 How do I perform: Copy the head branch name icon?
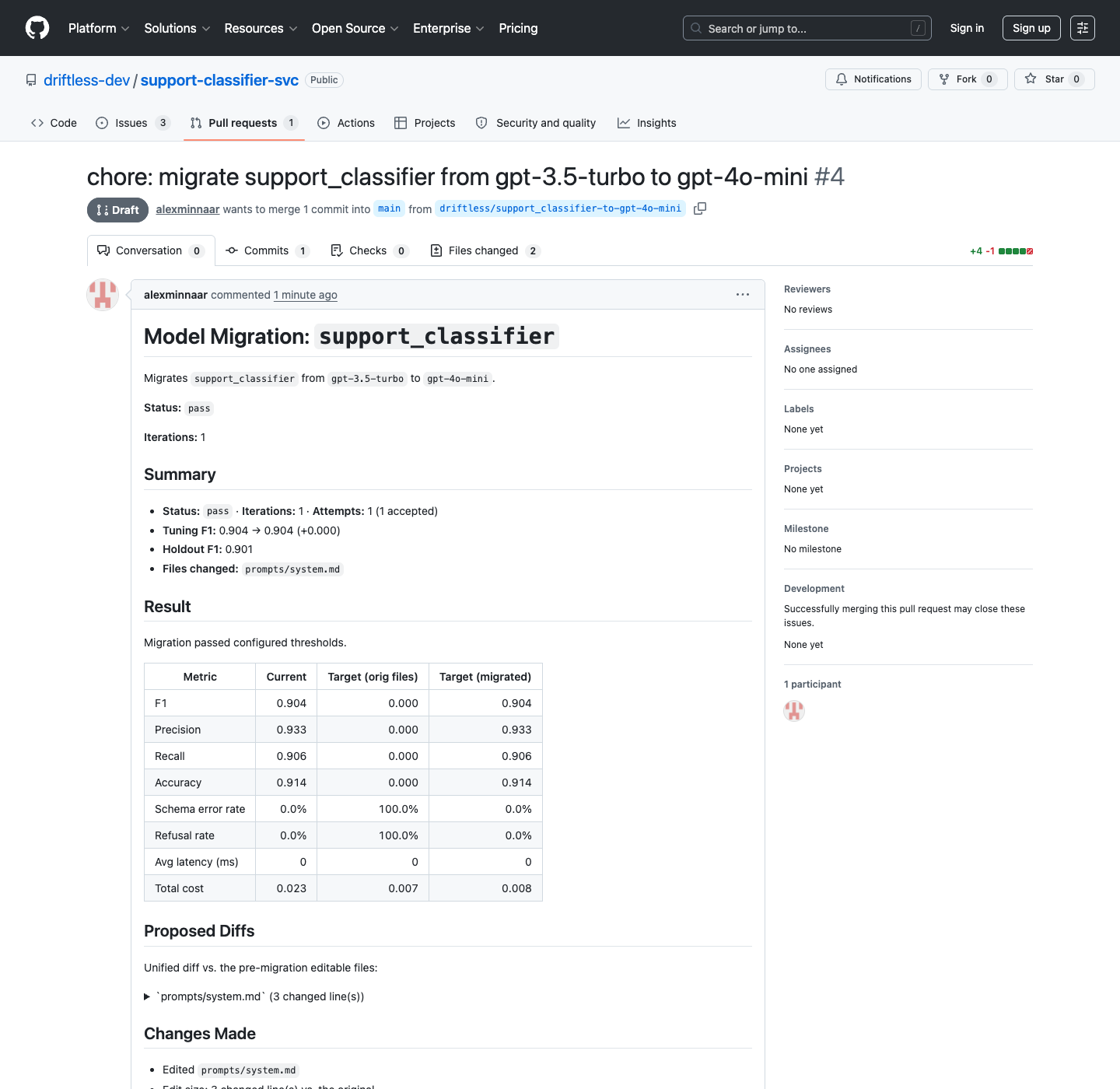pyautogui.click(x=700, y=208)
